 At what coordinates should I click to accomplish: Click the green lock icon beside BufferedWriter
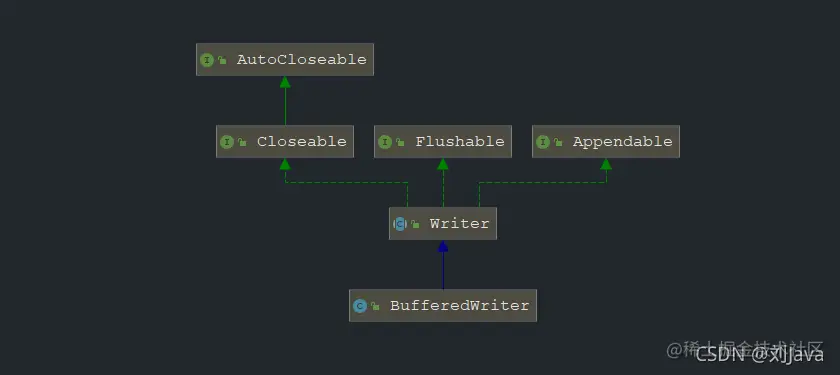(375, 306)
